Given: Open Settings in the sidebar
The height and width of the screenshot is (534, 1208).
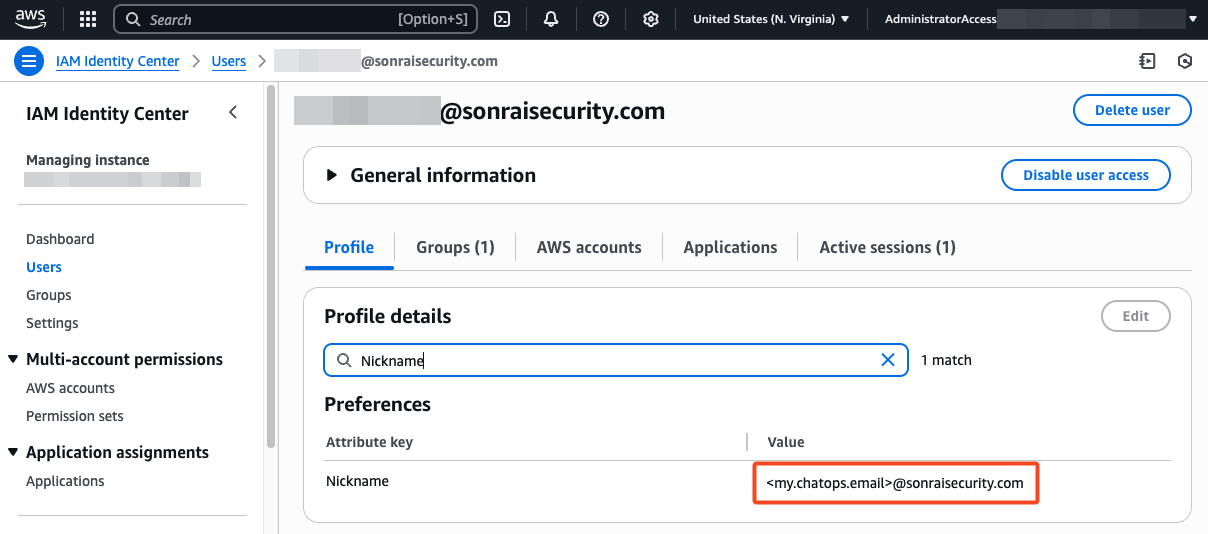Looking at the screenshot, I should [52, 323].
